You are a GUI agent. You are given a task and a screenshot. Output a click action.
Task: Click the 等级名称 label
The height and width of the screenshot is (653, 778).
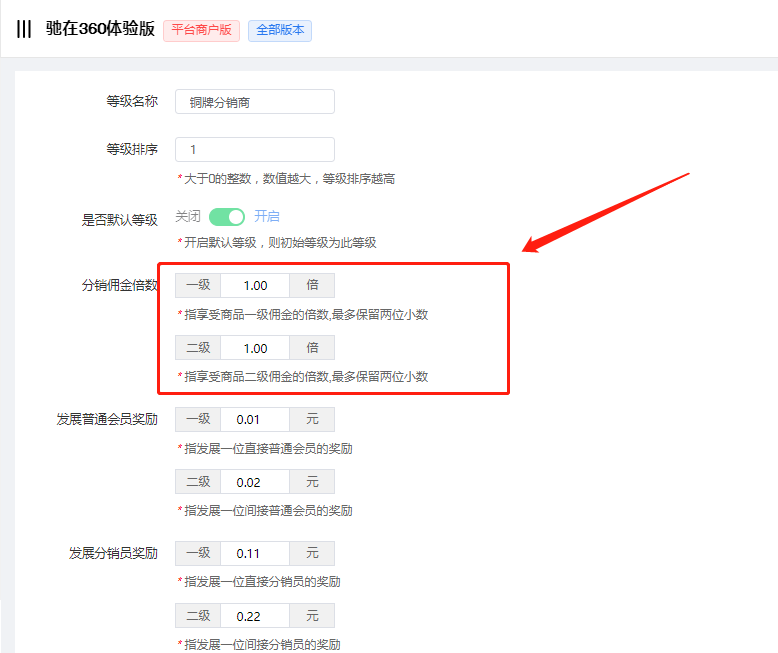coord(132,101)
